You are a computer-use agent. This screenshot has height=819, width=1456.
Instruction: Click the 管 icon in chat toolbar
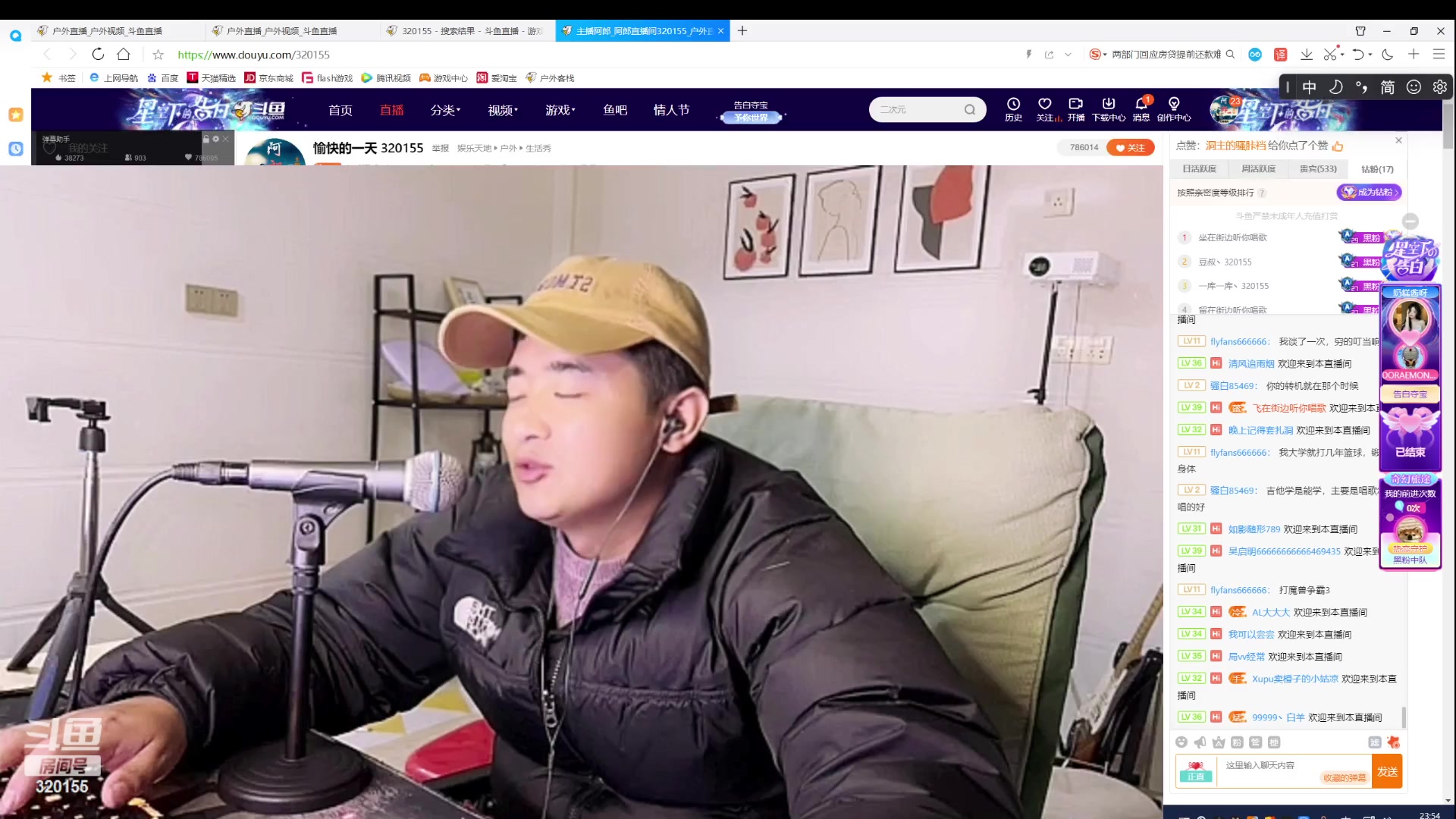click(x=1255, y=742)
